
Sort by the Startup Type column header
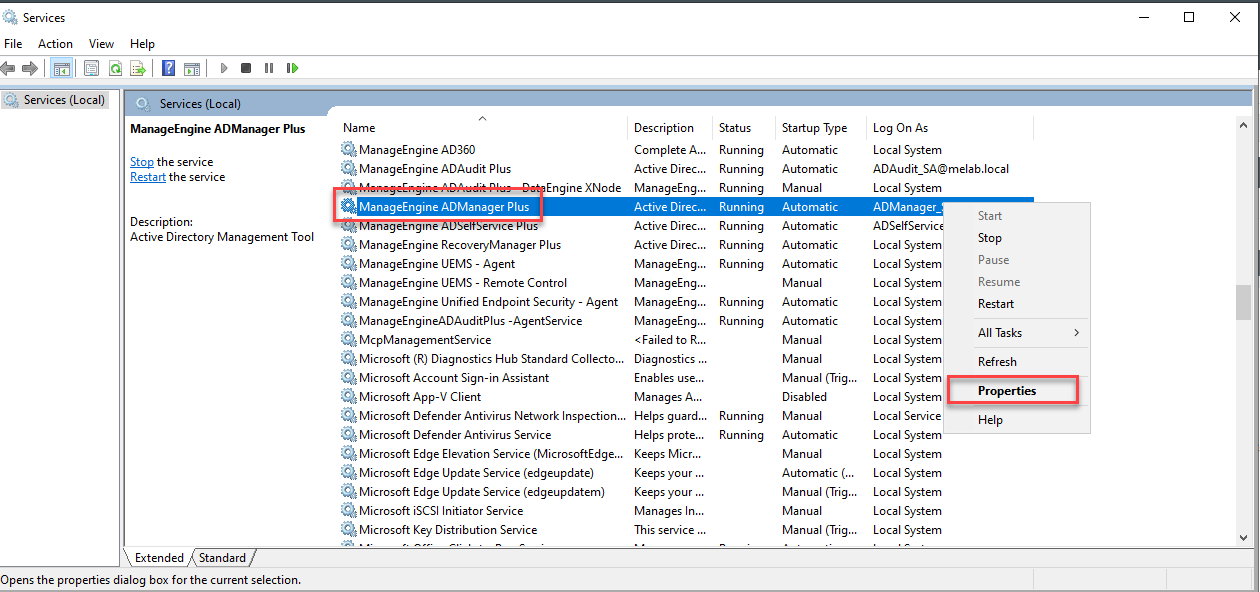814,128
